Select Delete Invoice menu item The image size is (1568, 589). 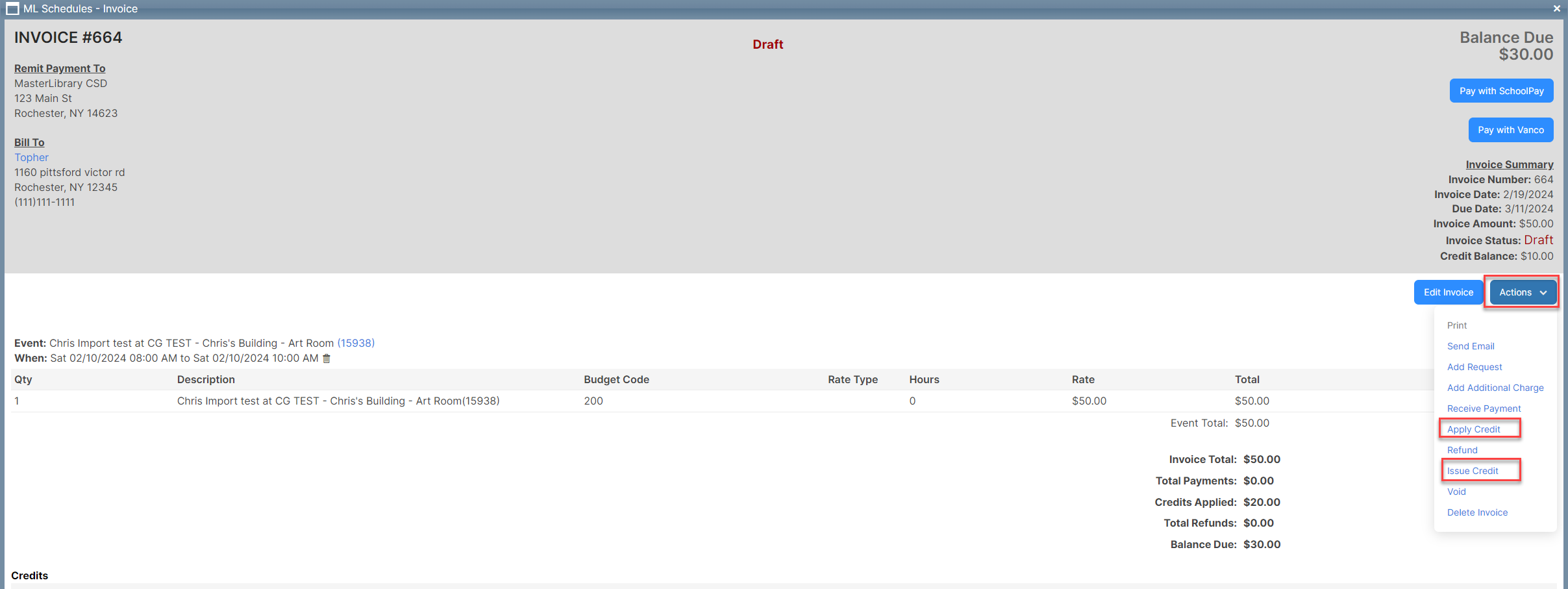tap(1477, 512)
